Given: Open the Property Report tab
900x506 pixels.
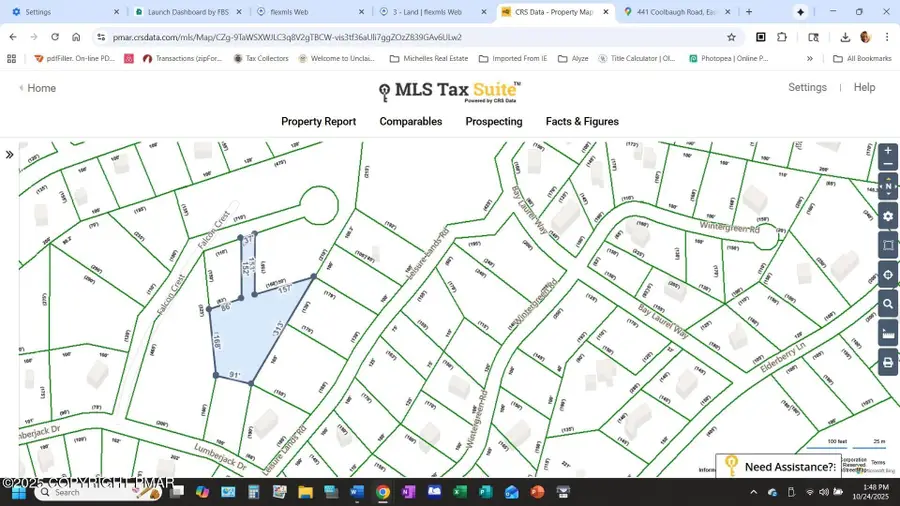Looking at the screenshot, I should tap(318, 122).
